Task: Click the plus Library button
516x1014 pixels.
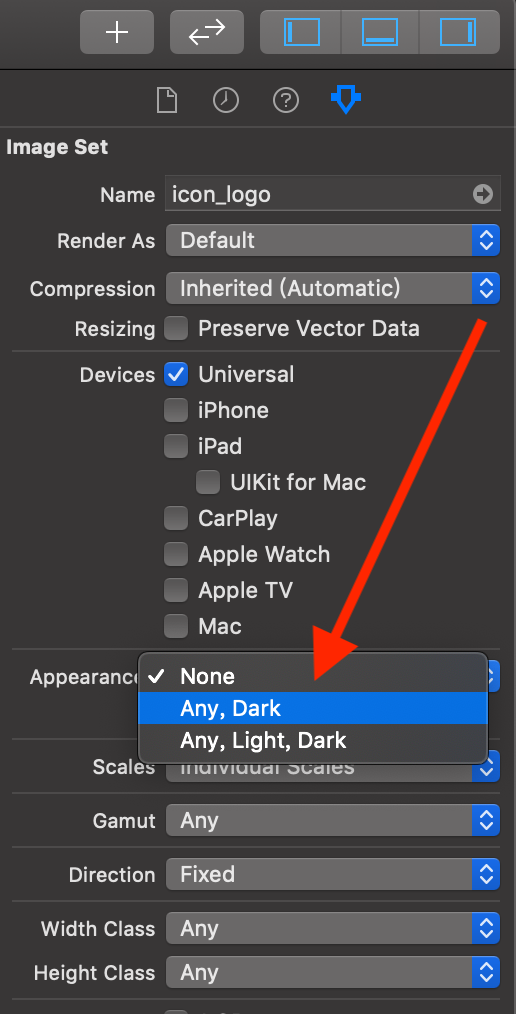Action: [x=117, y=32]
